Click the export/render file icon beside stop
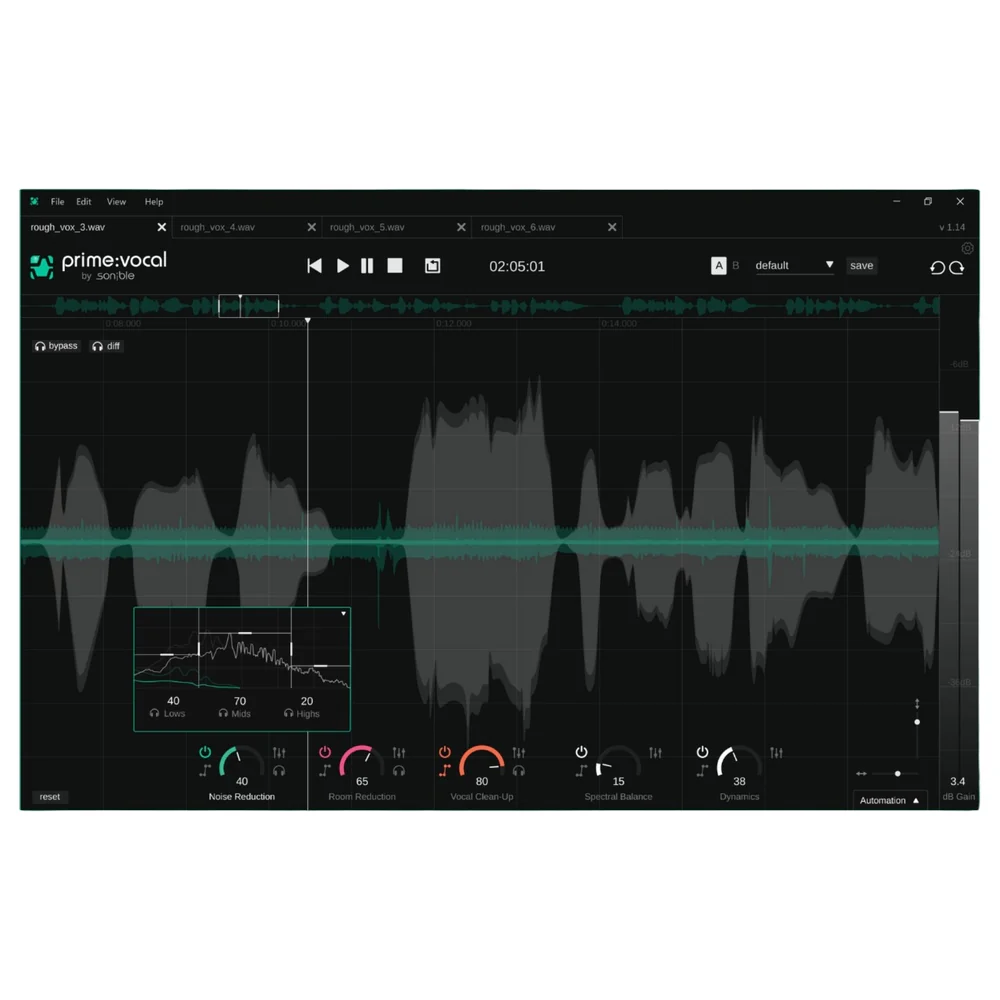 click(x=432, y=266)
